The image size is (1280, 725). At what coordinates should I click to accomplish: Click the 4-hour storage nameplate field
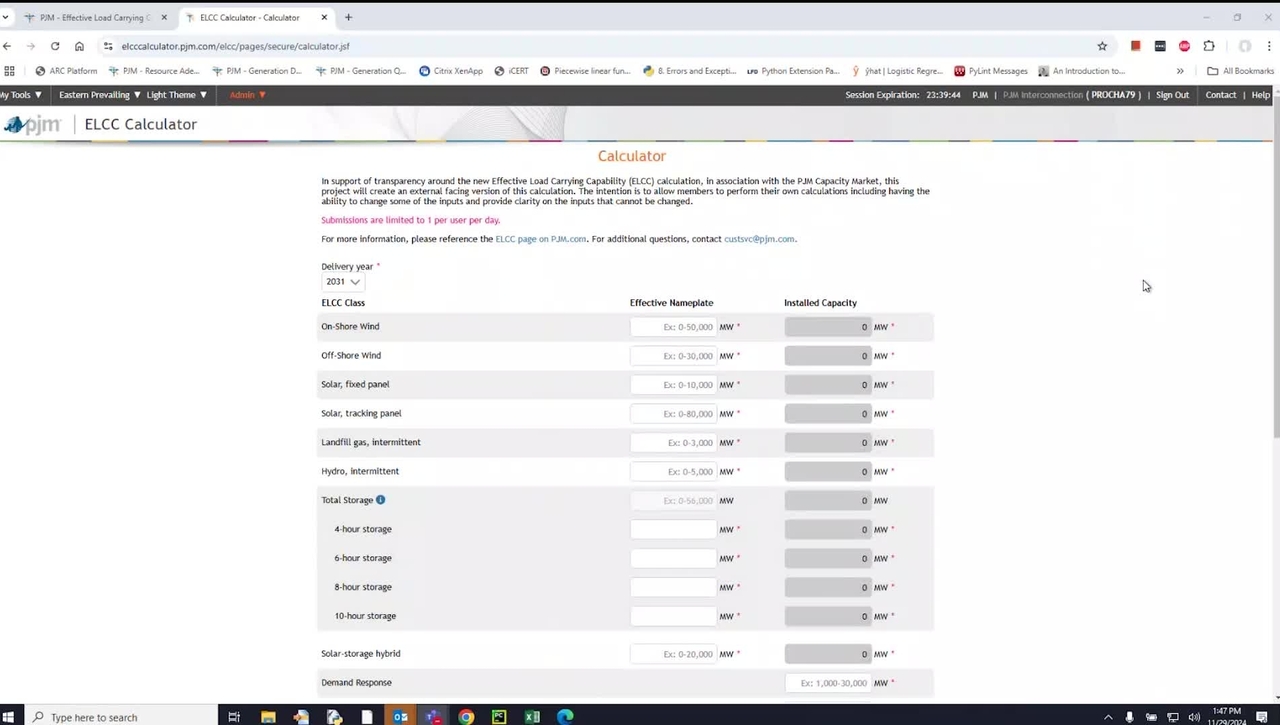pyautogui.click(x=673, y=529)
